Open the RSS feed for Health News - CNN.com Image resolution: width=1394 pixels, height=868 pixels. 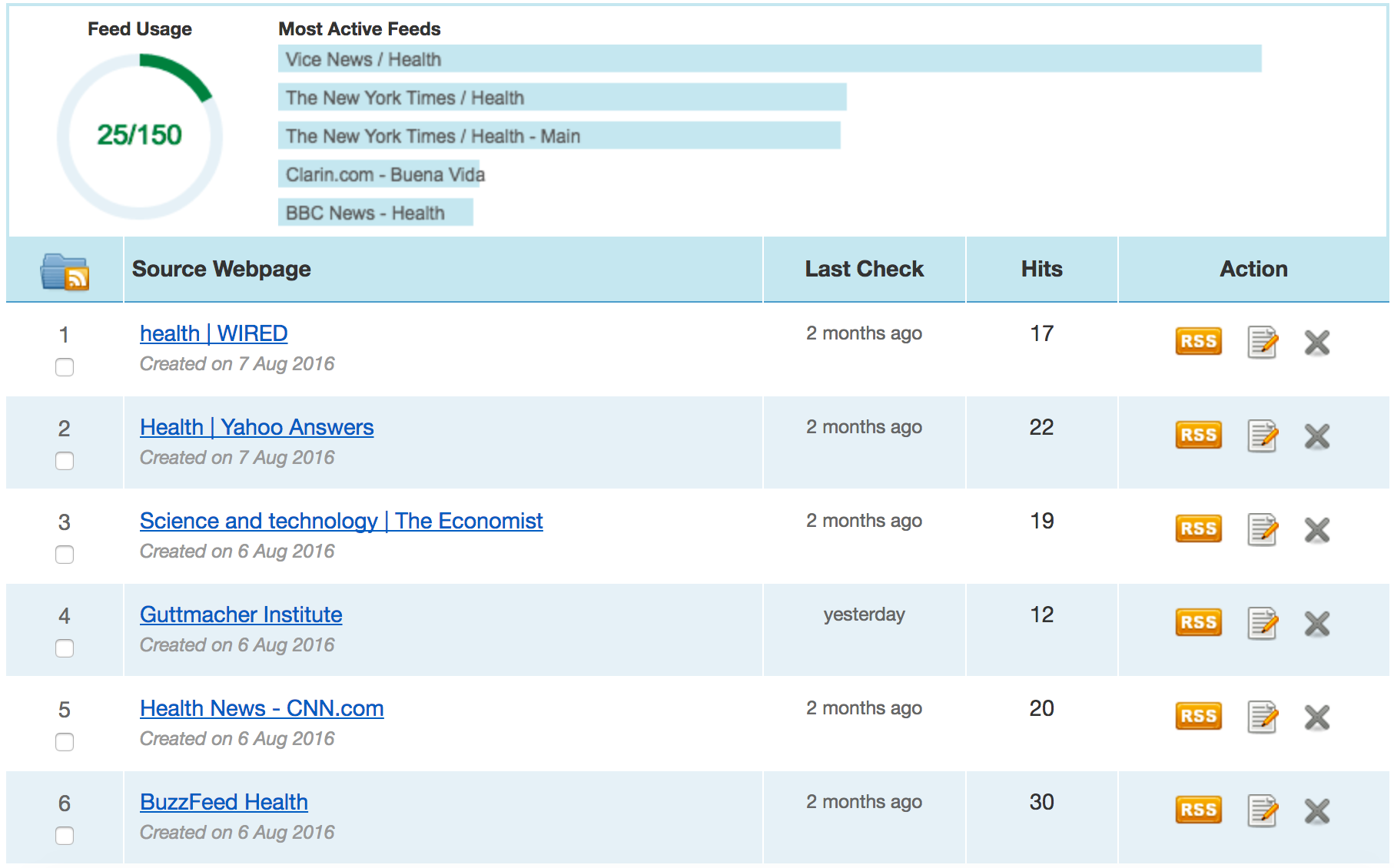tap(1198, 716)
